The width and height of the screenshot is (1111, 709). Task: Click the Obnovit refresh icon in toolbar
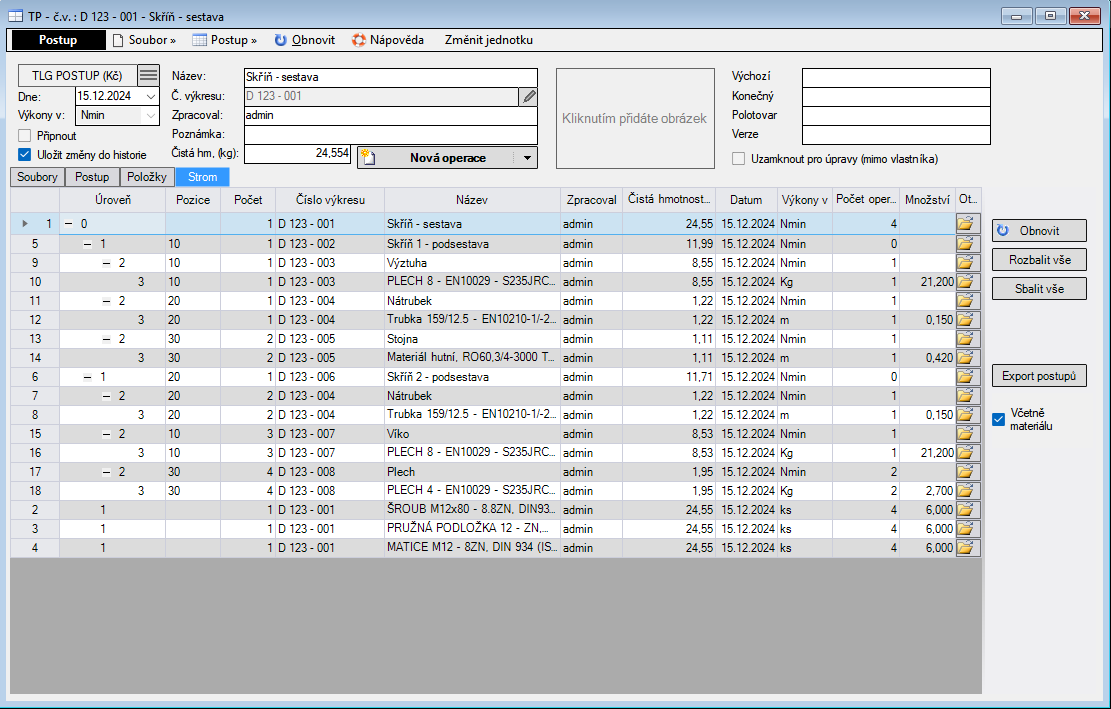tap(281, 40)
